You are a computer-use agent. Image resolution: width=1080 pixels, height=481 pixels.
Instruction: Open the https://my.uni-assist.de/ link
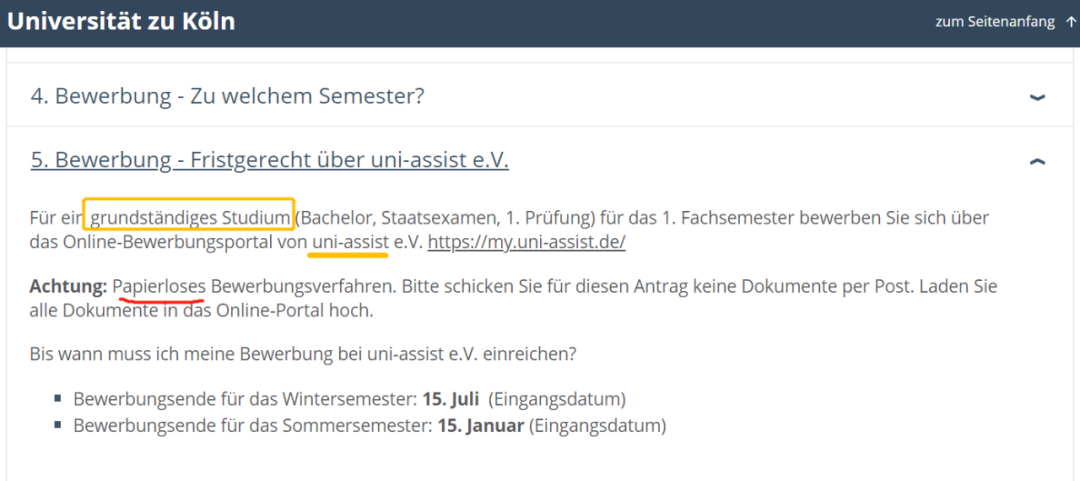pos(527,242)
